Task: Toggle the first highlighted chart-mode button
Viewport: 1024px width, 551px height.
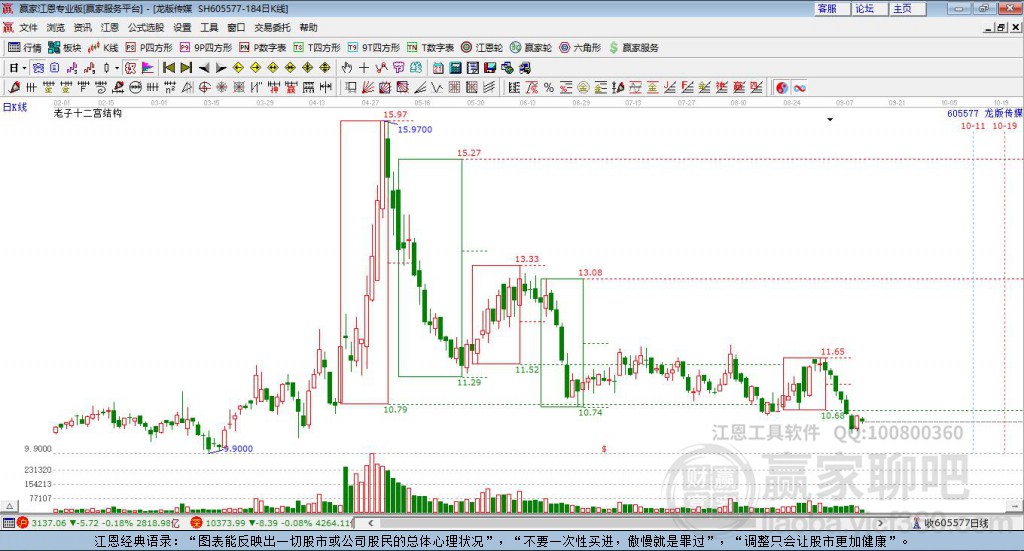Action: (x=39, y=68)
